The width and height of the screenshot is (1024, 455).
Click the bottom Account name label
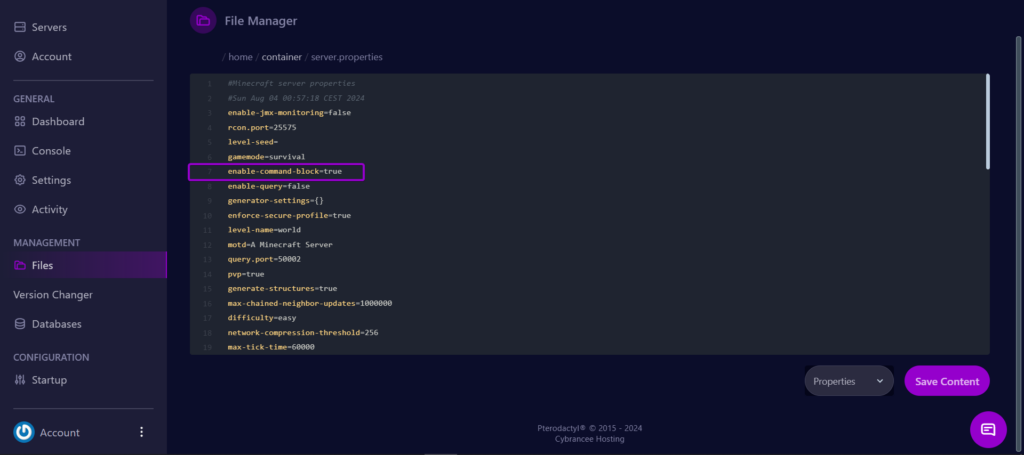point(59,432)
